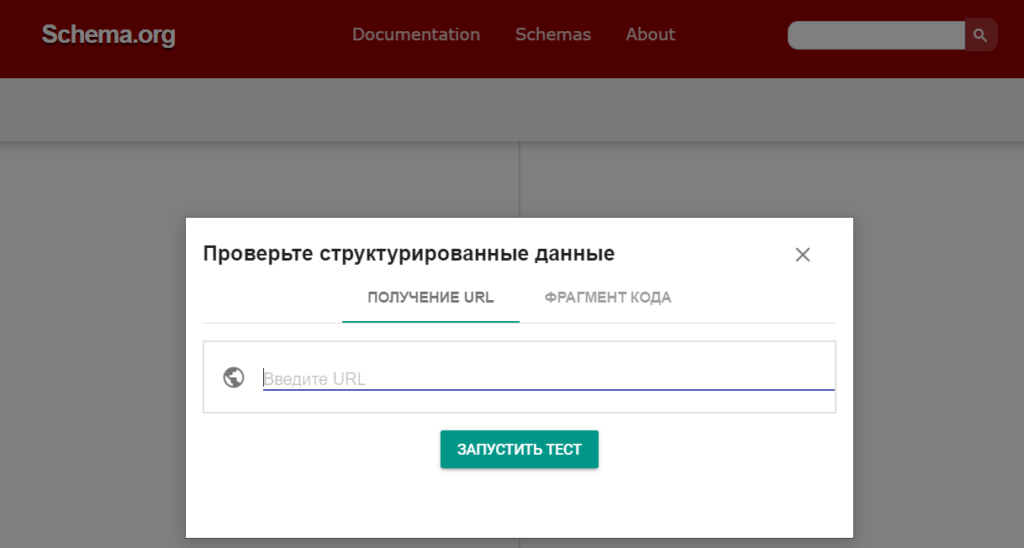Click the Проверьте структурированные данные heading

coord(408,253)
